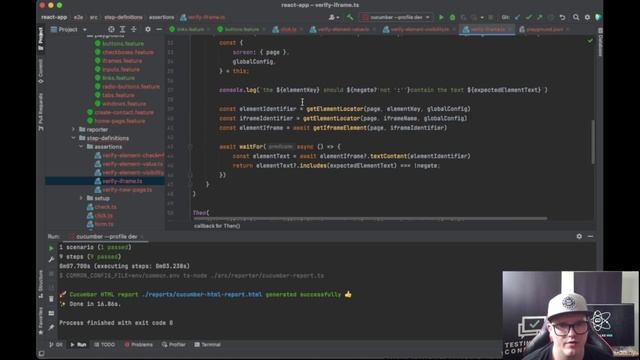This screenshot has width=640, height=360.
Task: Click collapse all icon in Project panel
Action: tap(133, 29)
